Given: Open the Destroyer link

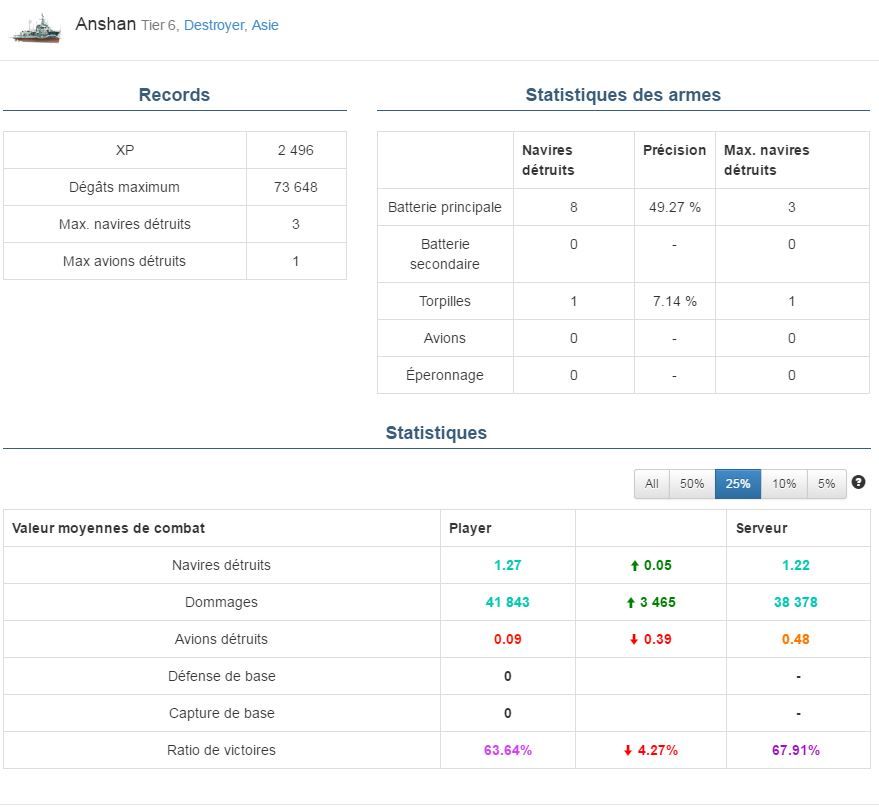Looking at the screenshot, I should click(214, 26).
